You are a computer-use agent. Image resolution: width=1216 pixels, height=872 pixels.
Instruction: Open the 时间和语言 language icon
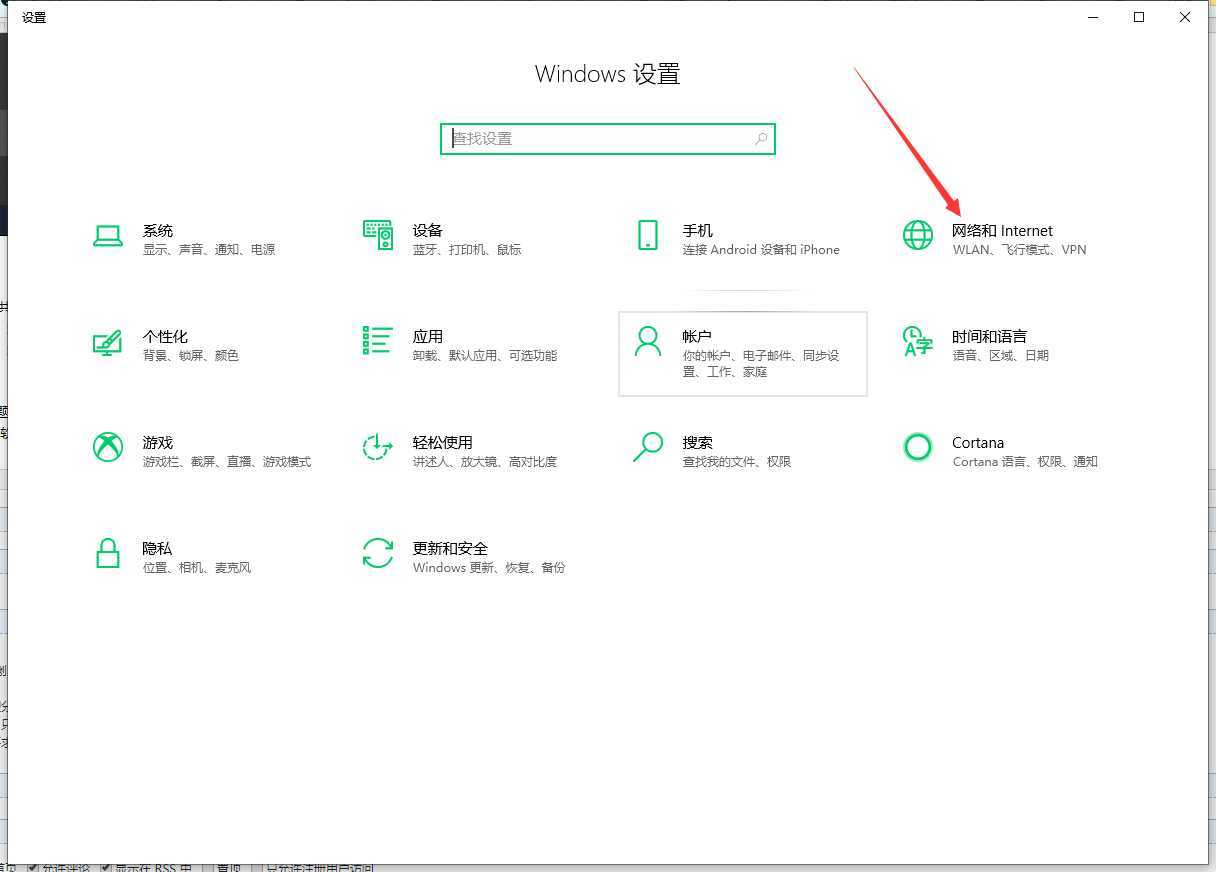(x=918, y=341)
